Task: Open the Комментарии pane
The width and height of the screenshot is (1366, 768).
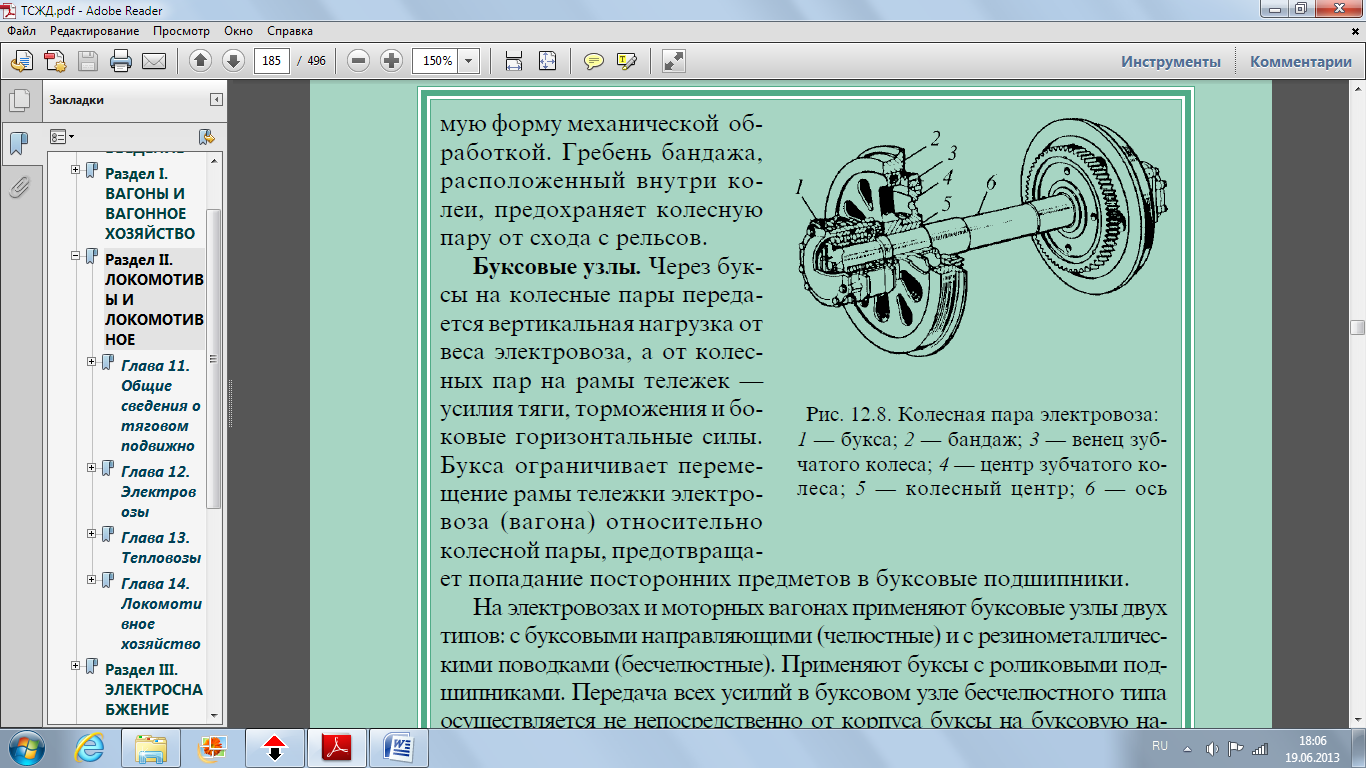Action: coord(1301,61)
